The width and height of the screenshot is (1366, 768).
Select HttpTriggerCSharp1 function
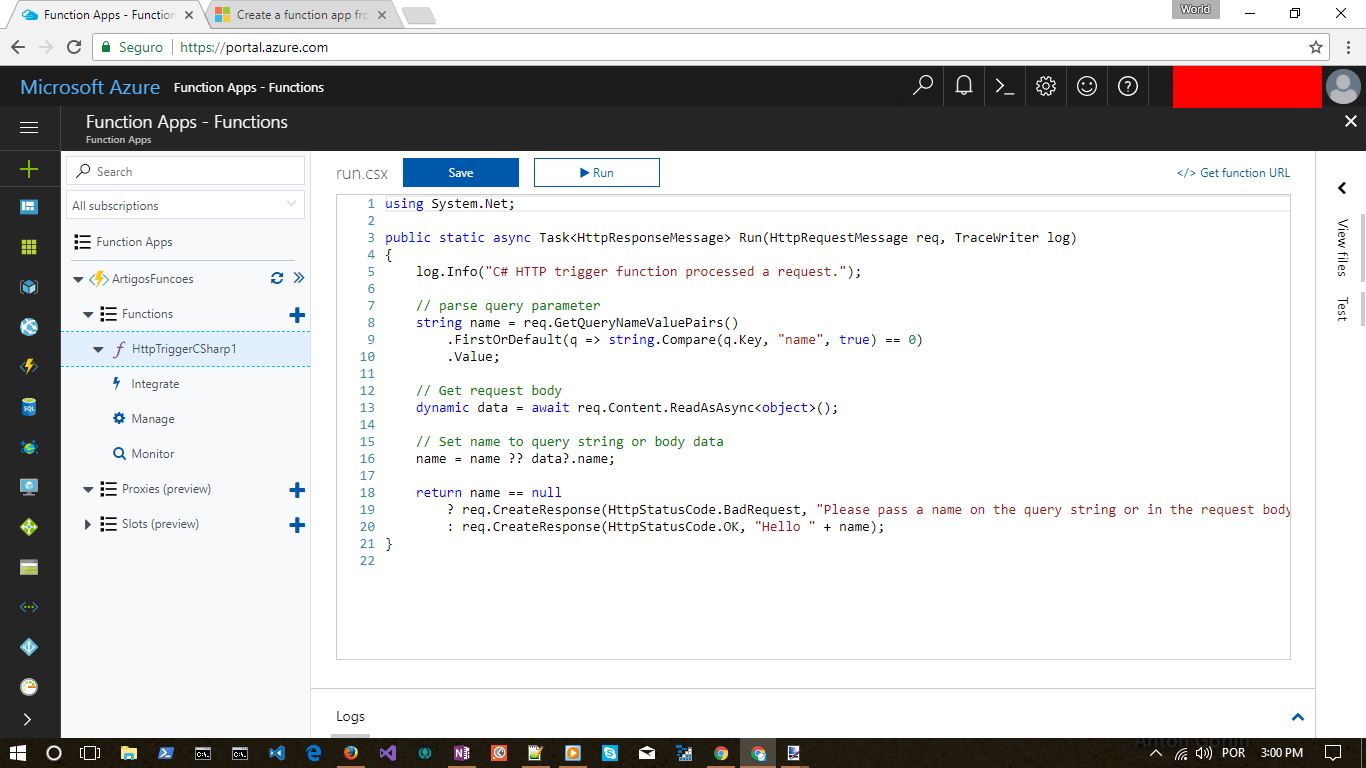pos(185,349)
